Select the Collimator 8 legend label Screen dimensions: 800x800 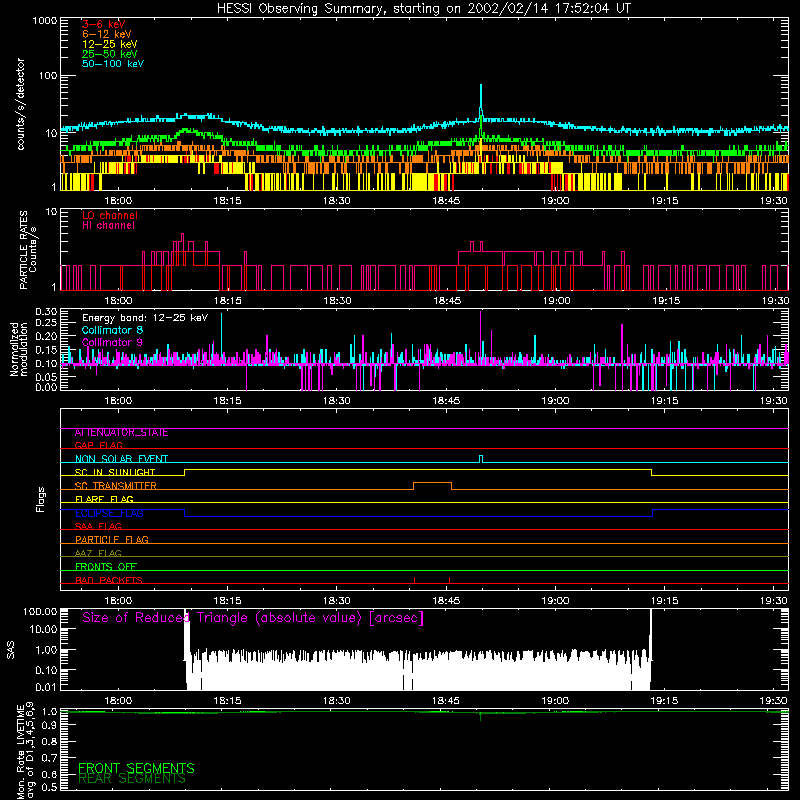click(112, 330)
